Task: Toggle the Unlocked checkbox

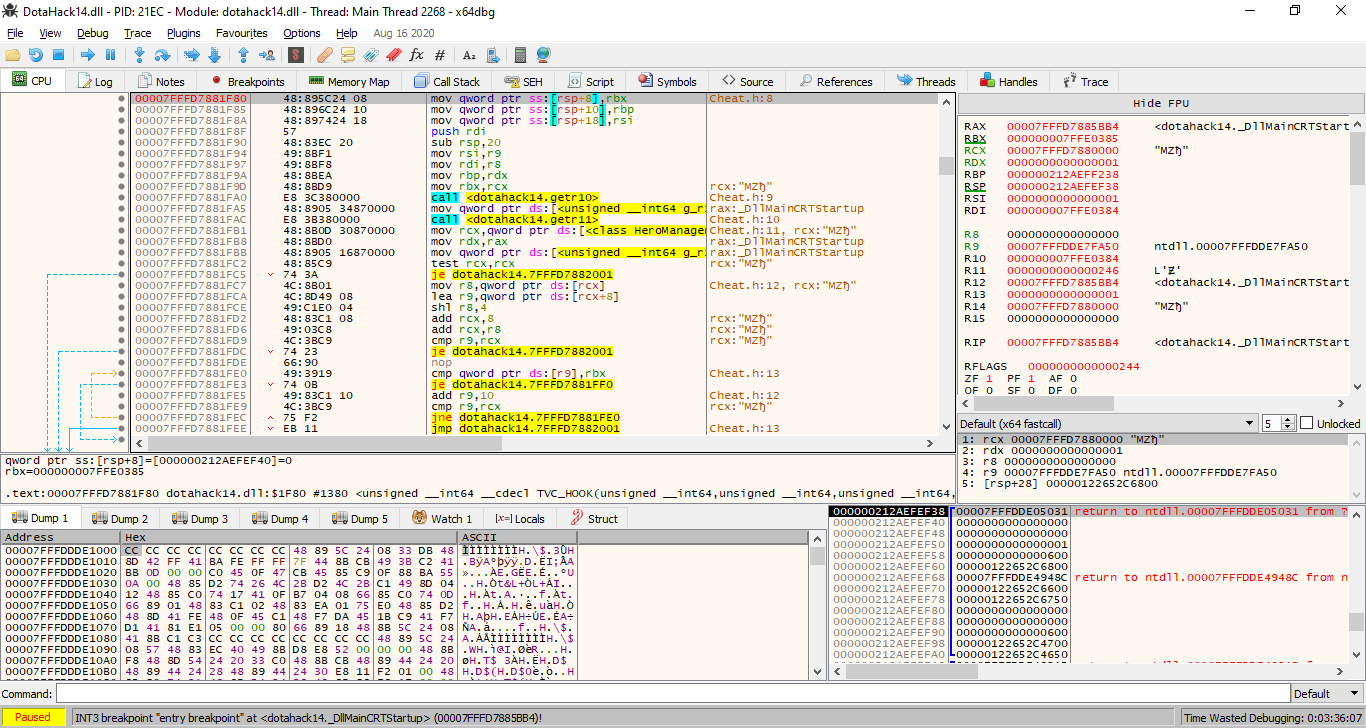Action: pos(1306,423)
